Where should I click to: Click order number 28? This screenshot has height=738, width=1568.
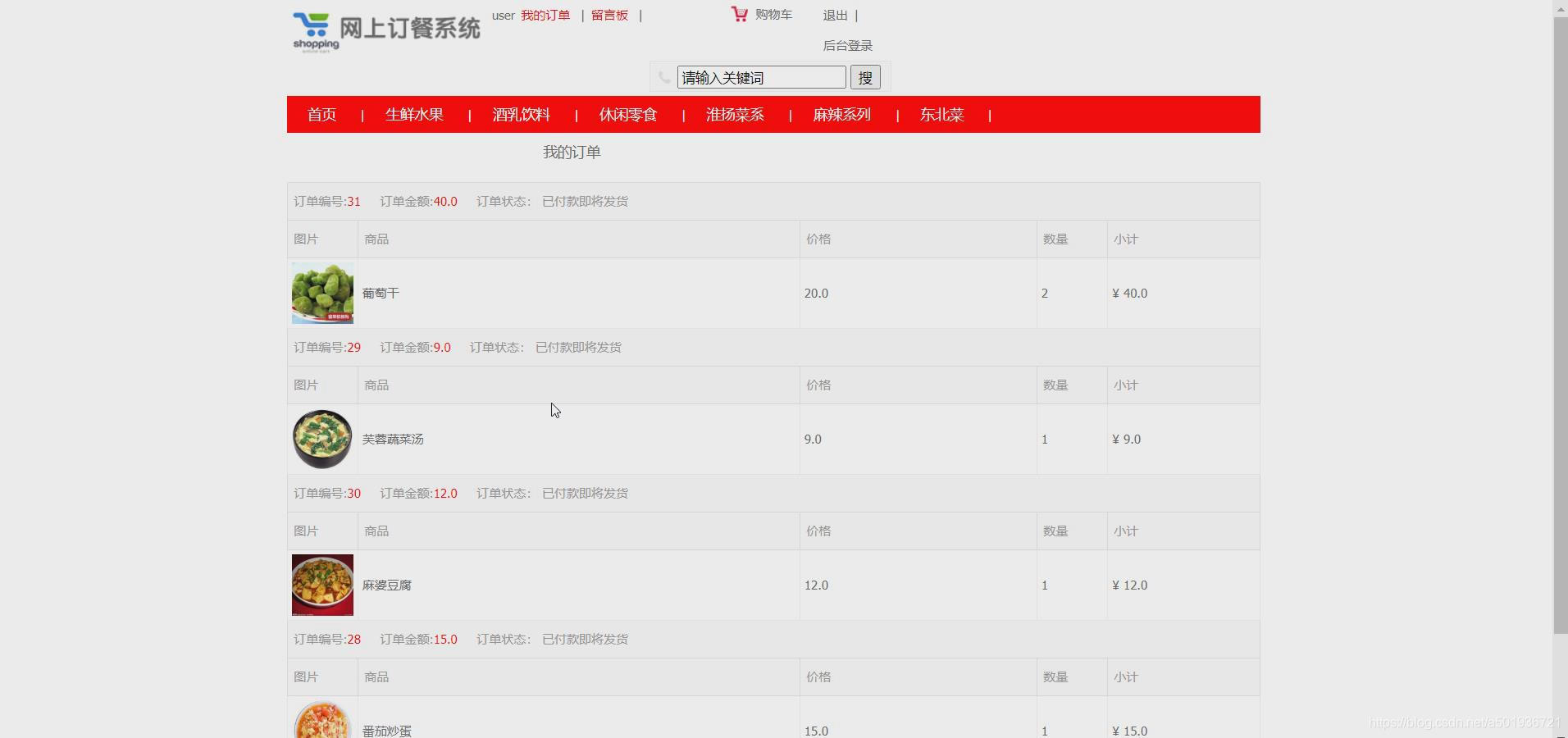tap(353, 639)
